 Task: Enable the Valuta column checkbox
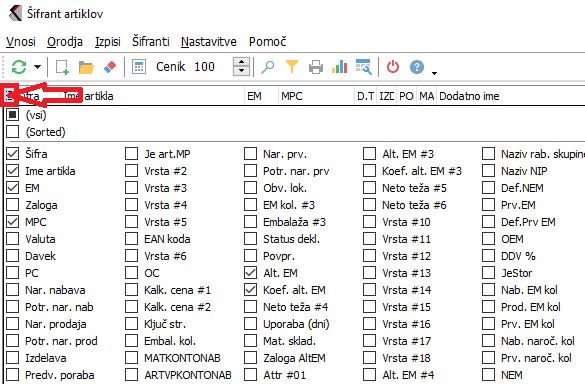[13, 239]
